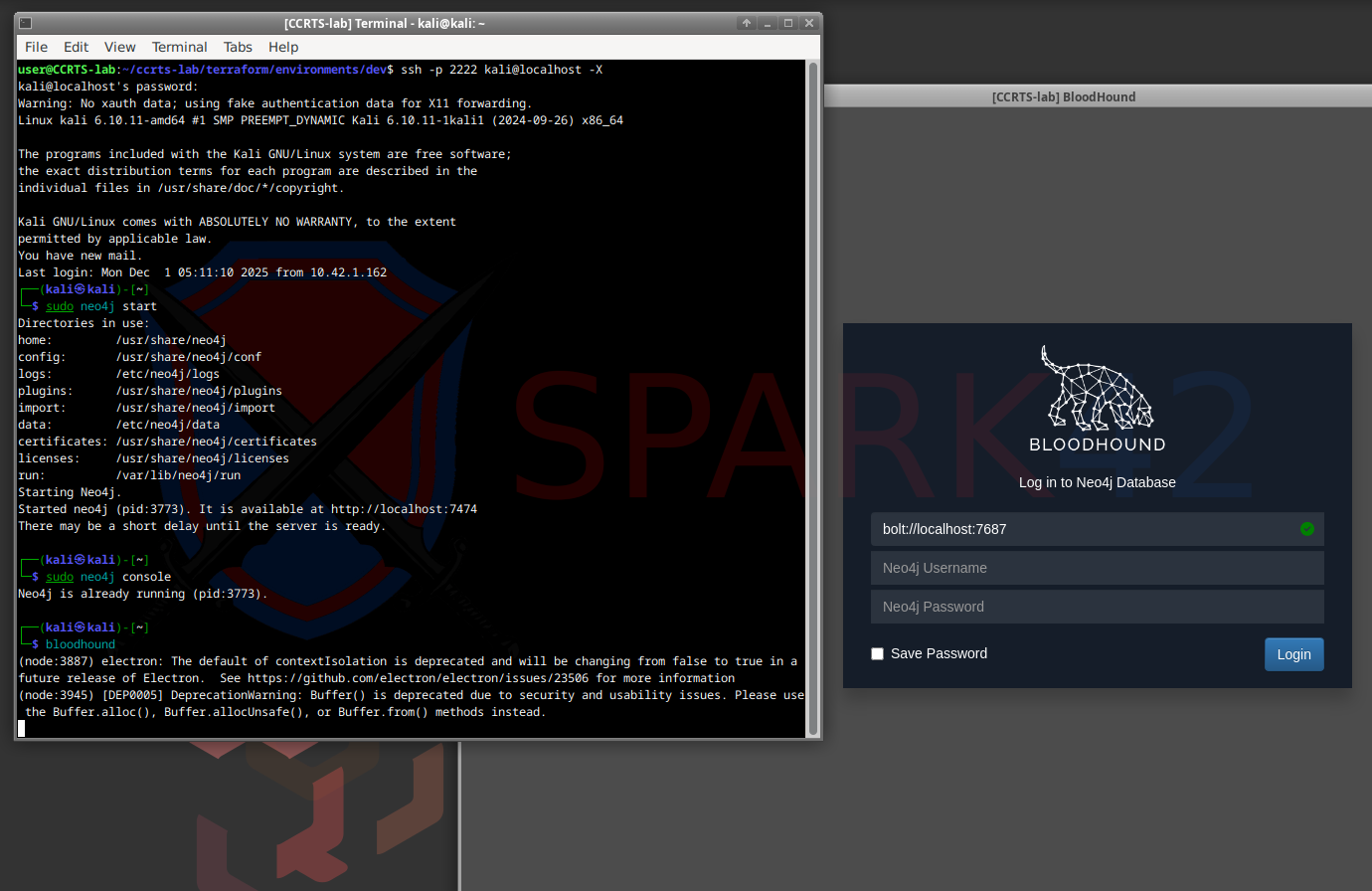Click the BloodHound window title bar
This screenshot has height=891, width=1372.
pos(1098,96)
